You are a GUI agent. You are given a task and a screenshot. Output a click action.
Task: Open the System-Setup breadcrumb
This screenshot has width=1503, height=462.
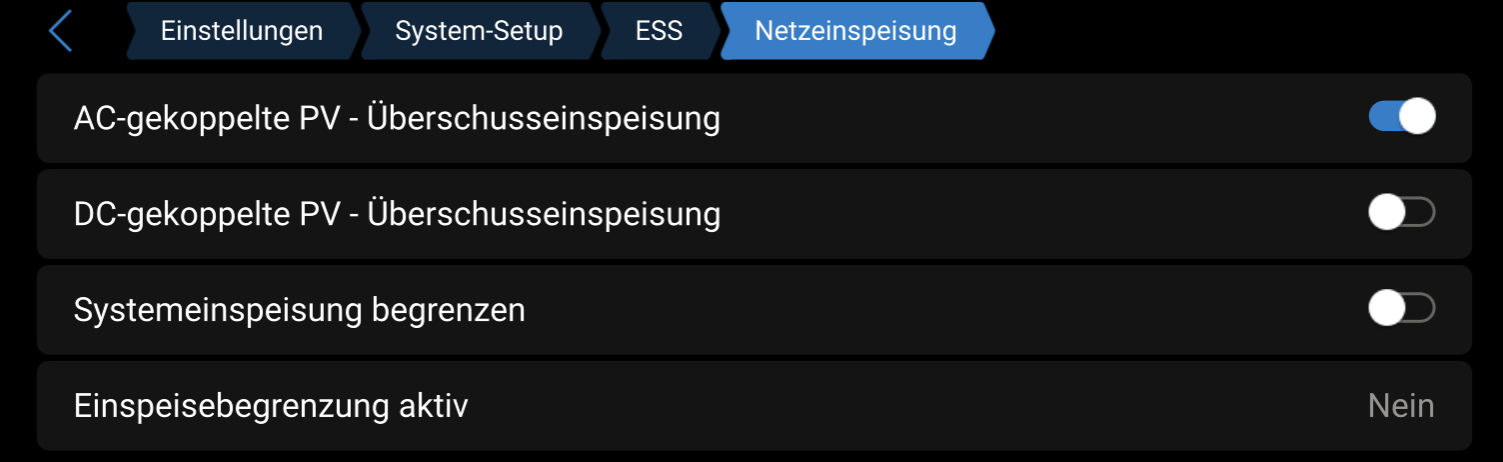(478, 31)
